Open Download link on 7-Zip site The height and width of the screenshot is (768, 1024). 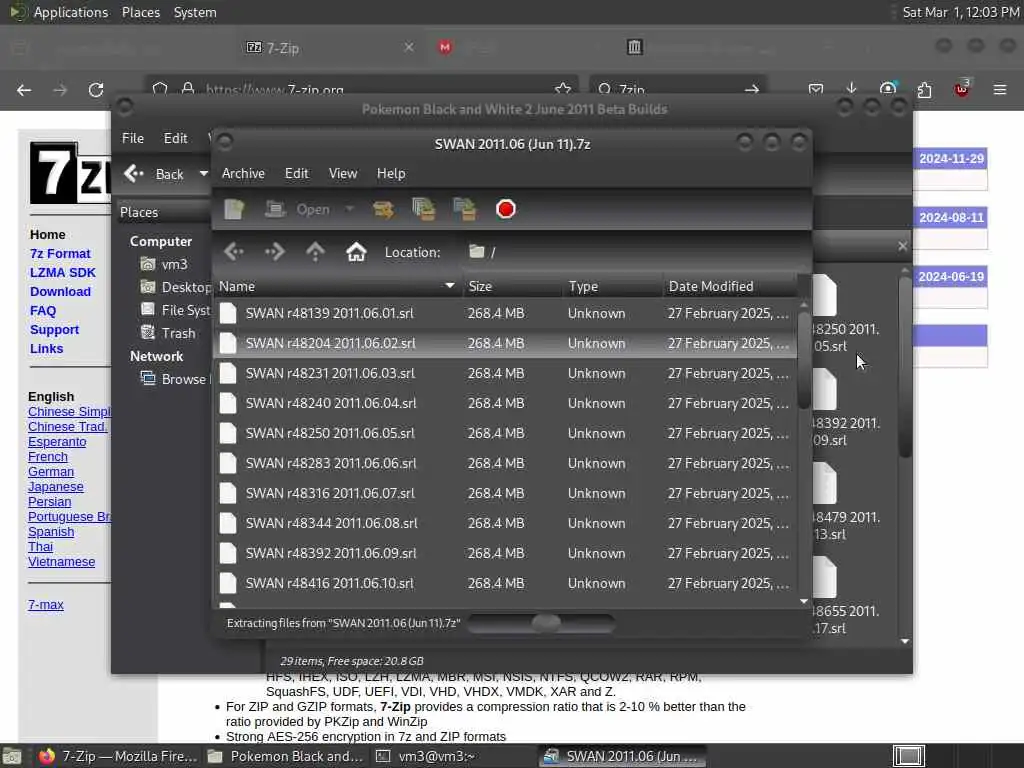point(60,291)
